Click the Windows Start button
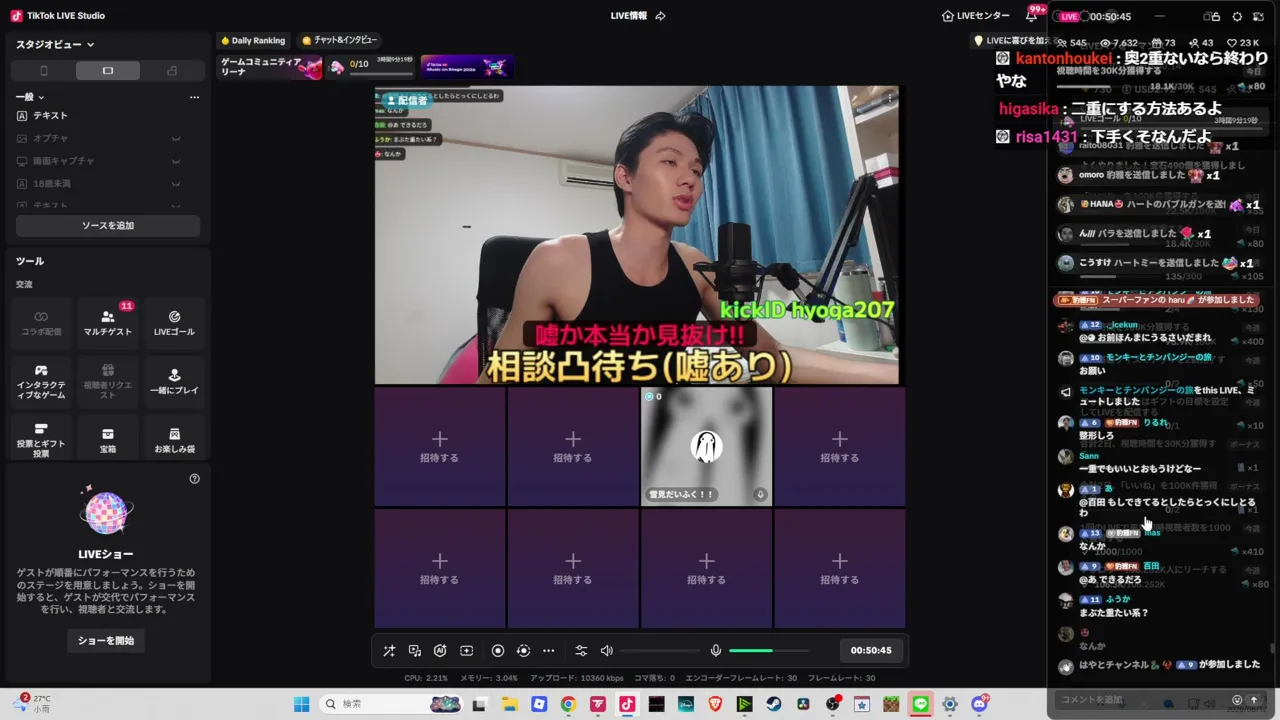 pyautogui.click(x=301, y=704)
